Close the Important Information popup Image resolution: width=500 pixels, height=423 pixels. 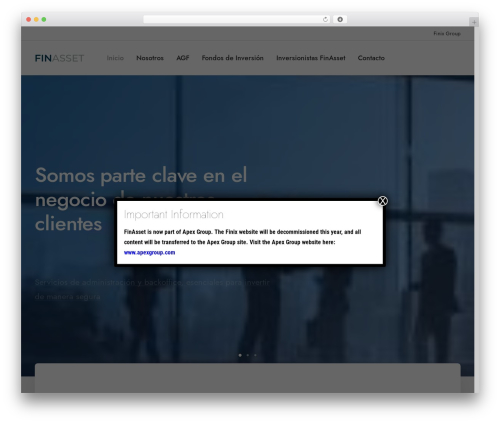(382, 201)
